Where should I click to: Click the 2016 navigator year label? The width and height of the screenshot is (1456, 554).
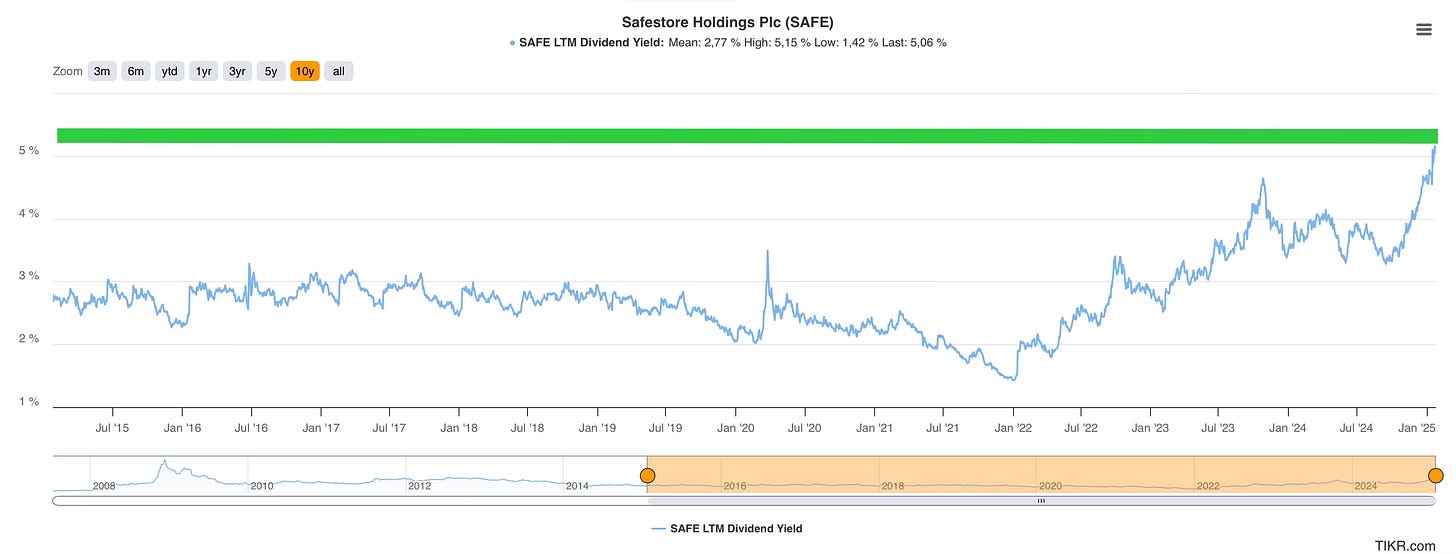tap(735, 486)
